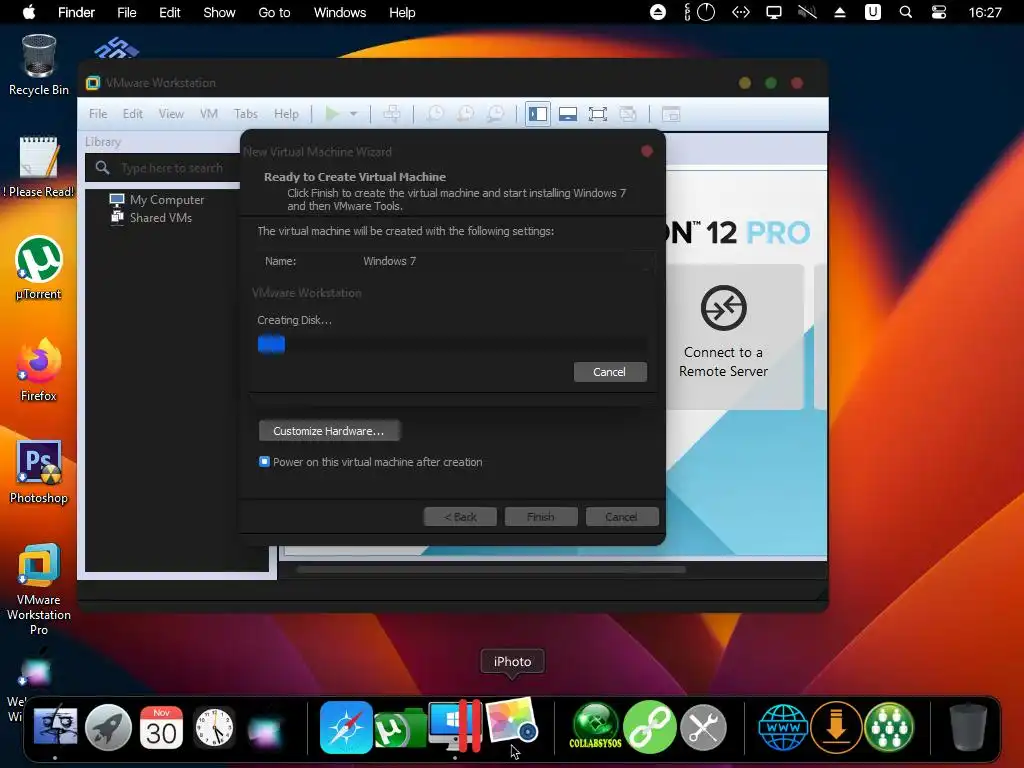Open the Windows monitor (Parallels) dock icon

[455, 726]
